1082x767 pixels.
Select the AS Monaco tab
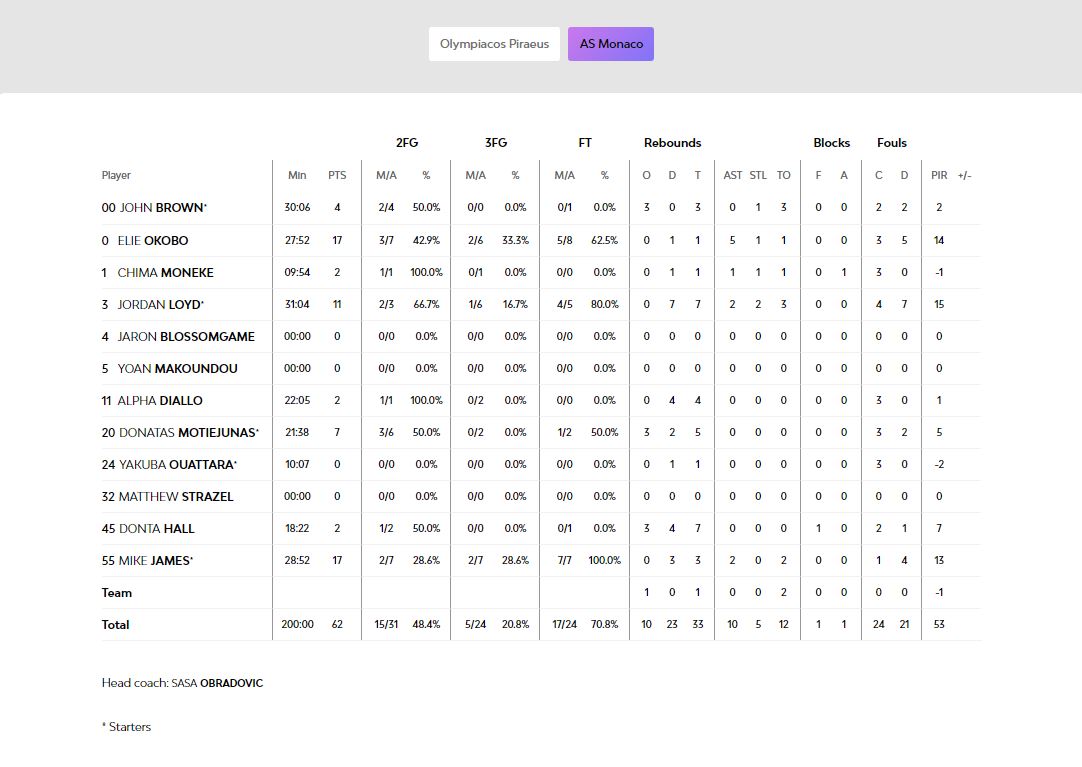(x=610, y=44)
